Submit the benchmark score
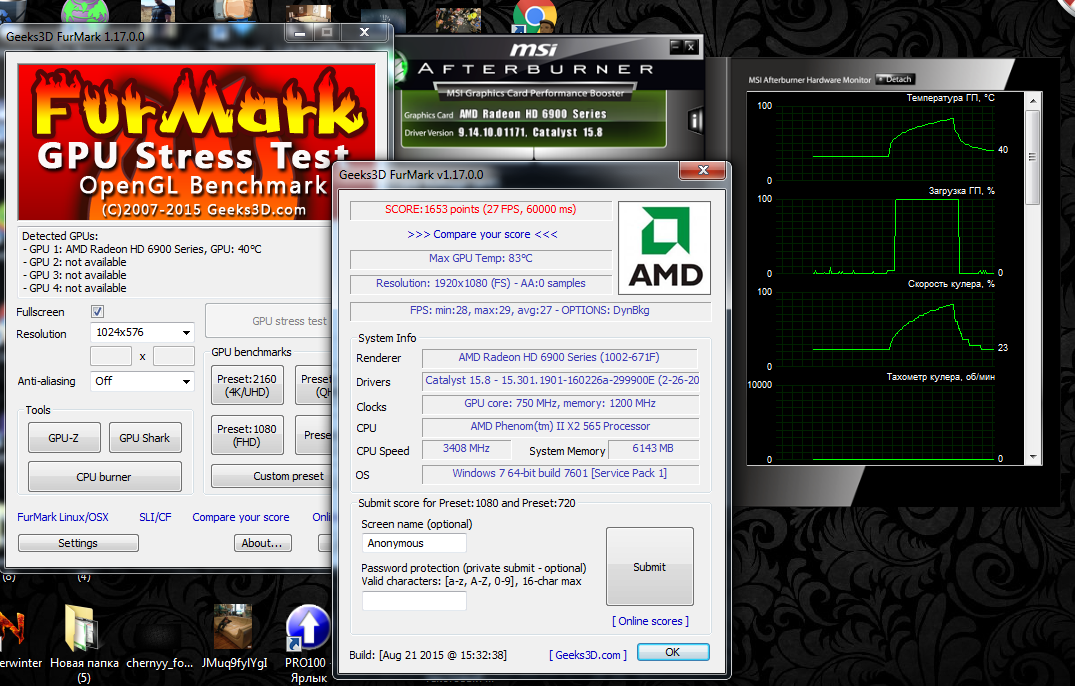The width and height of the screenshot is (1075, 686). pos(649,567)
